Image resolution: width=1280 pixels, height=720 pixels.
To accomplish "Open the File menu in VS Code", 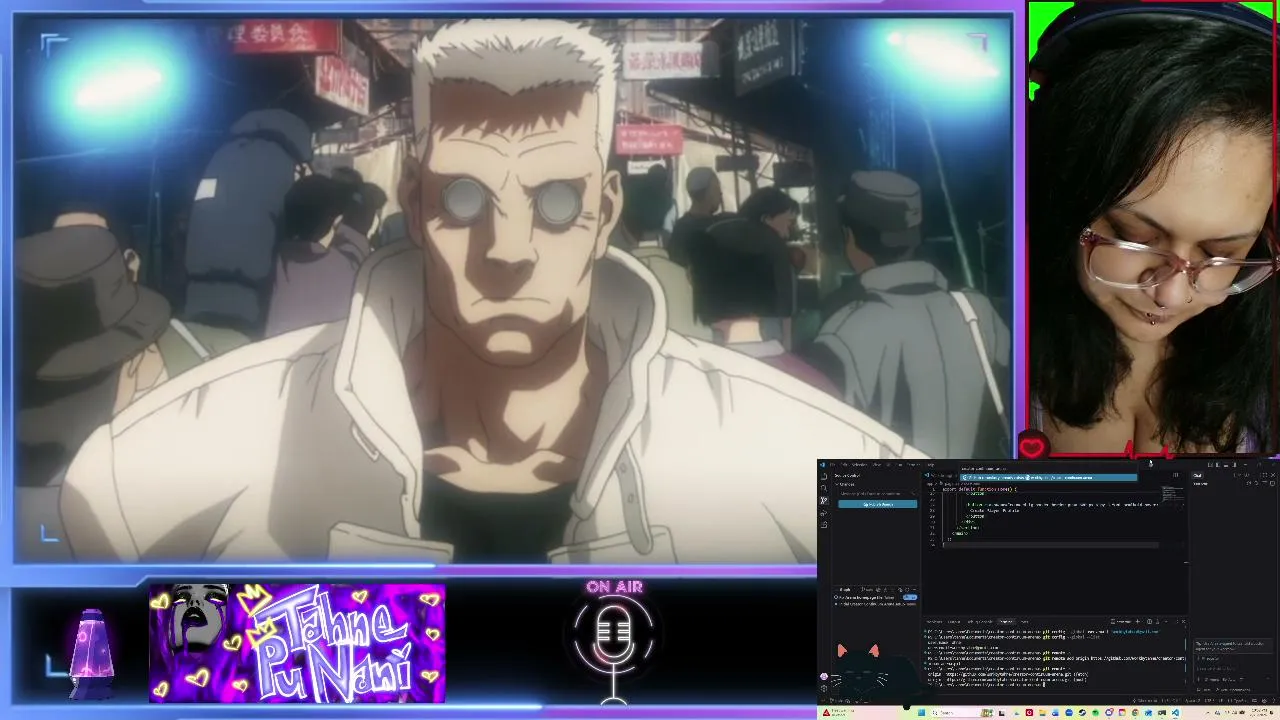I will tap(833, 464).
